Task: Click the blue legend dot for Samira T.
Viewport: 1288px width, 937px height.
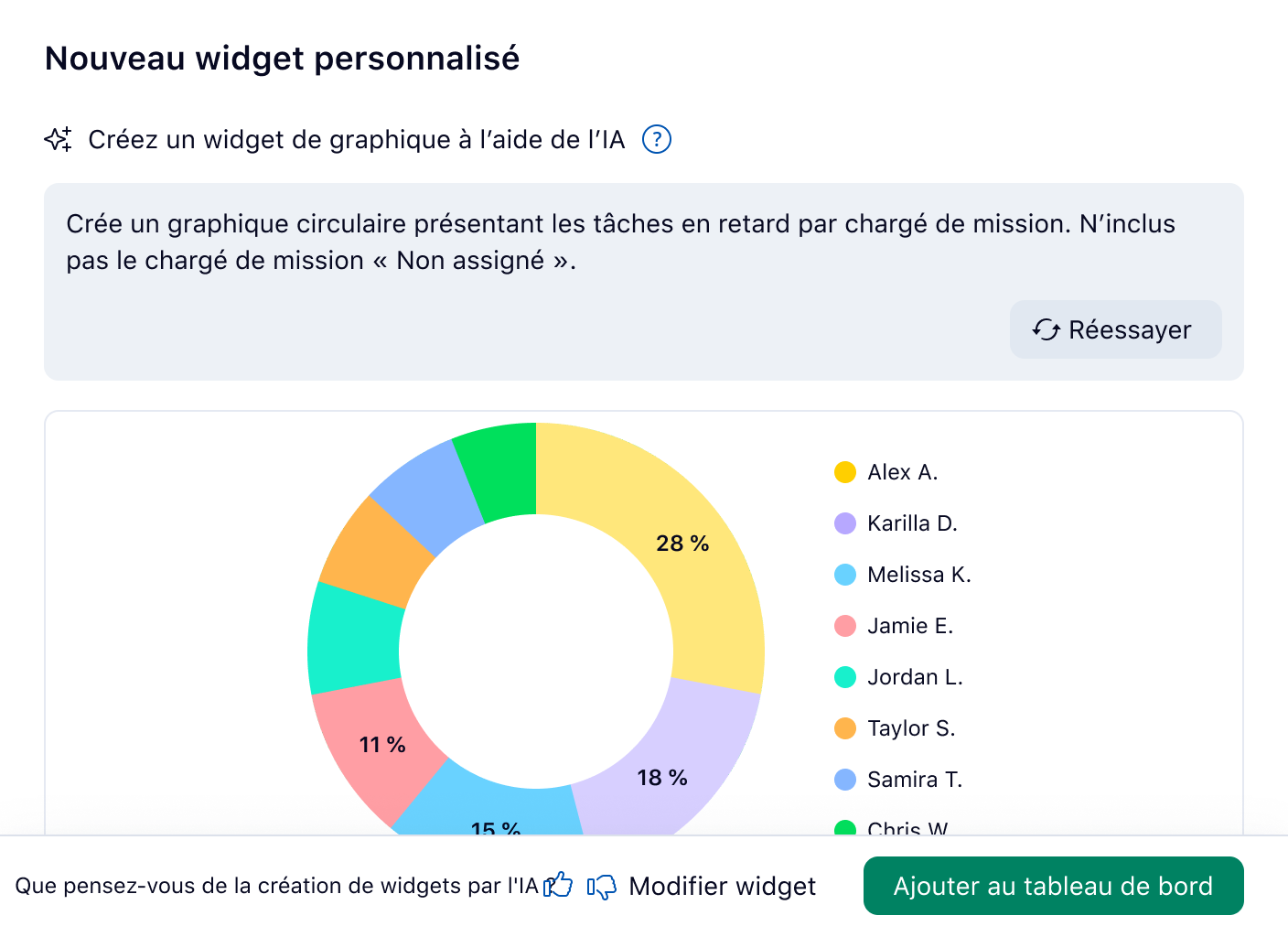Action: [x=843, y=780]
